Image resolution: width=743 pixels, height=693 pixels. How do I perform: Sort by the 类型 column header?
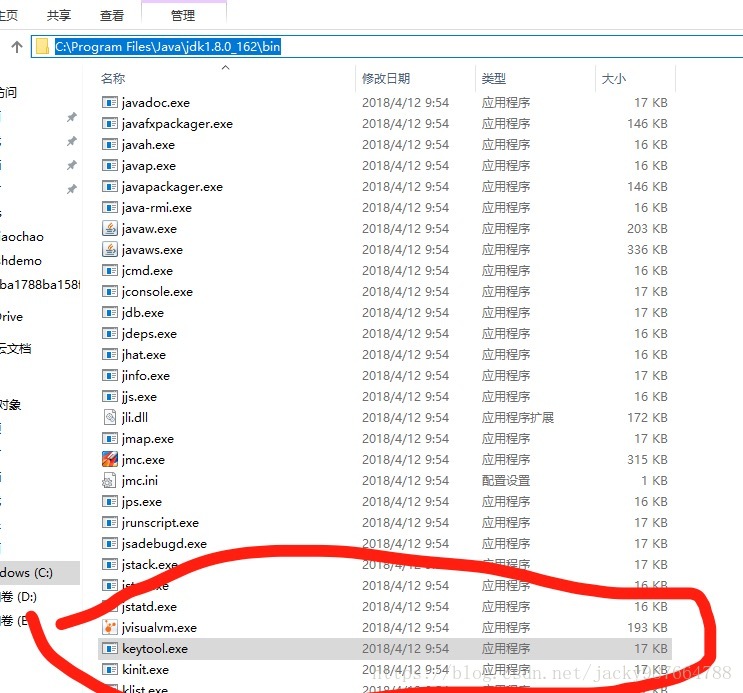point(494,78)
